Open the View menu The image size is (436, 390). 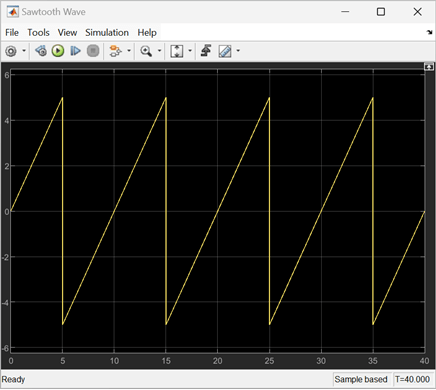[67, 33]
